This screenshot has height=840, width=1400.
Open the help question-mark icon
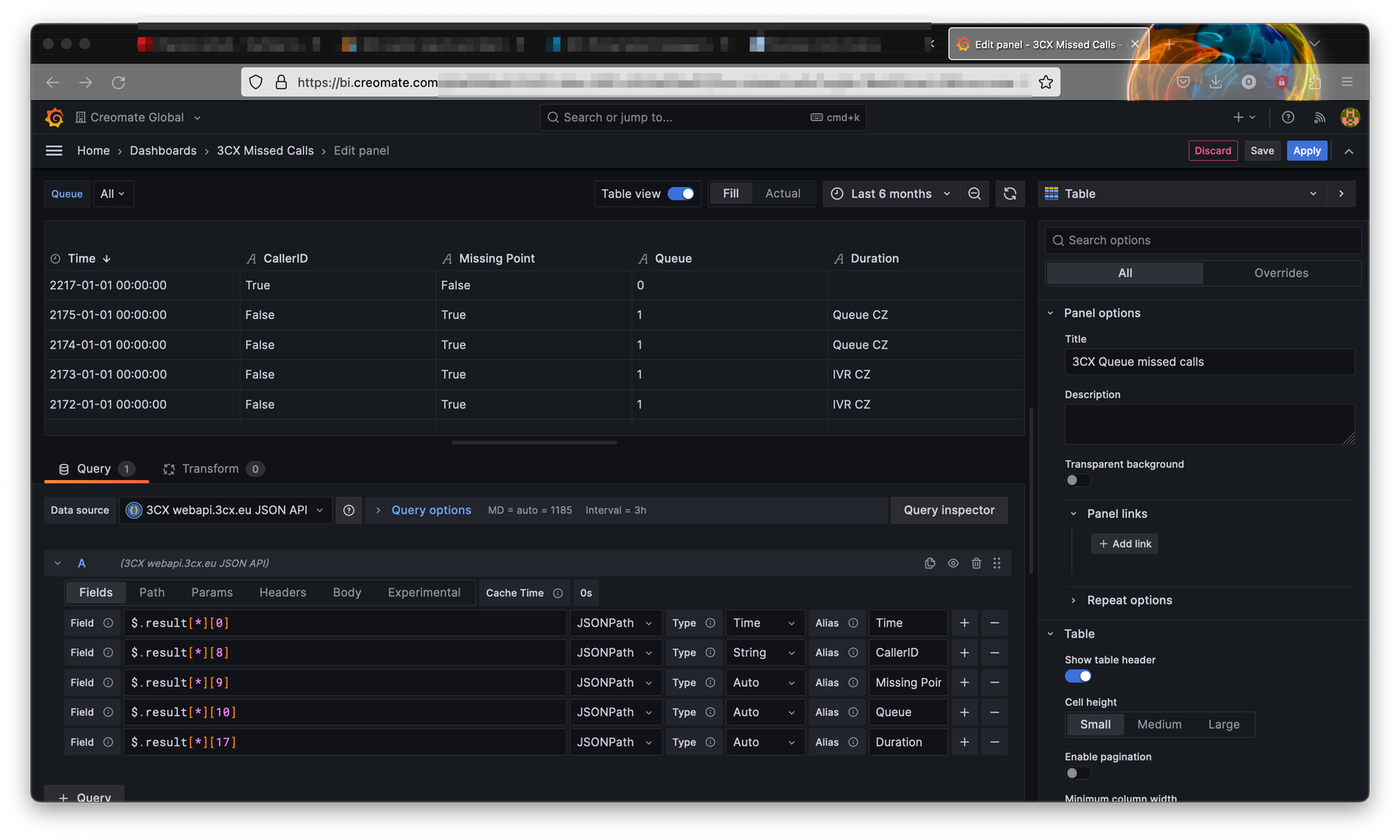pyautogui.click(x=1287, y=117)
